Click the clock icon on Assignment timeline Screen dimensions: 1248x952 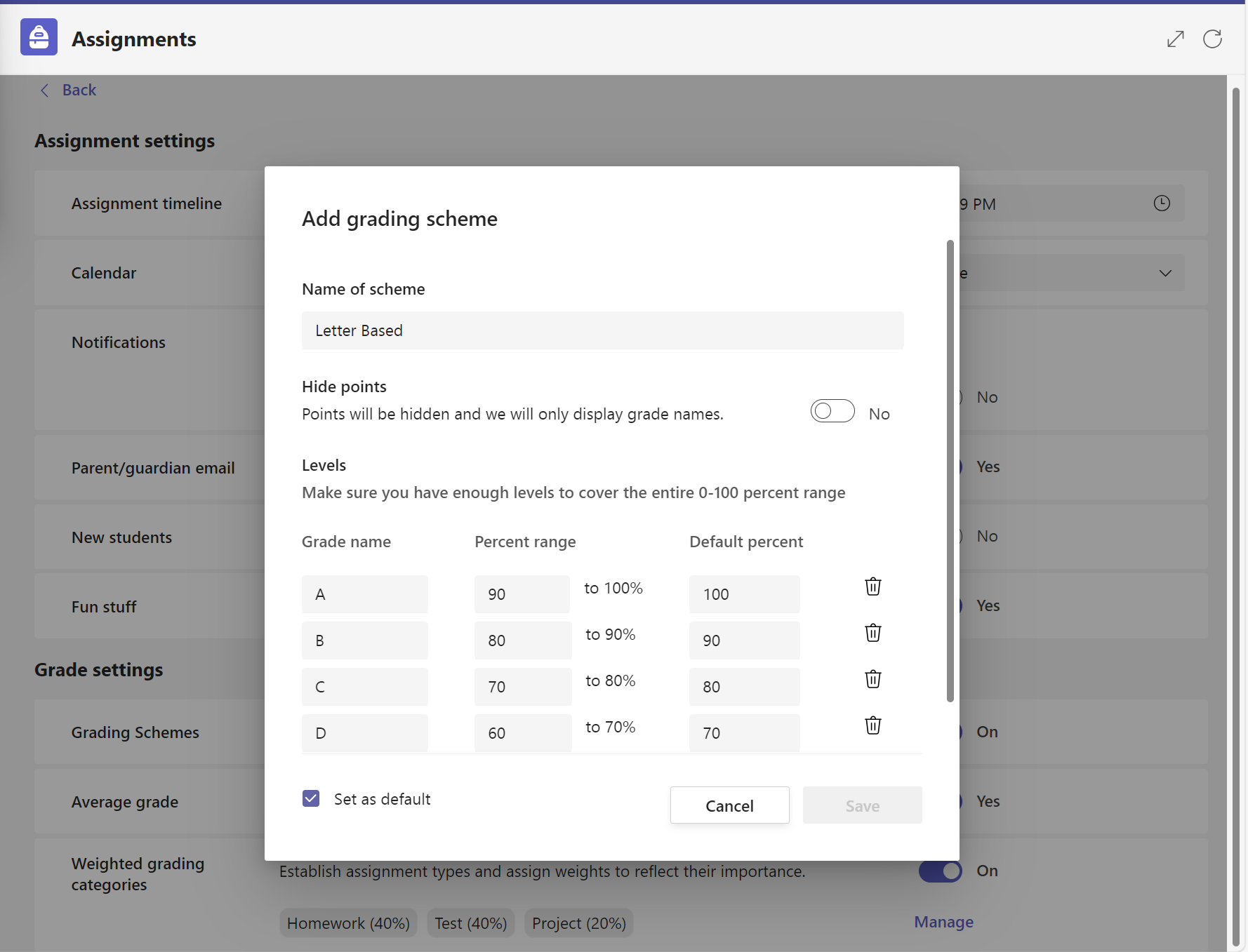[x=1162, y=203]
